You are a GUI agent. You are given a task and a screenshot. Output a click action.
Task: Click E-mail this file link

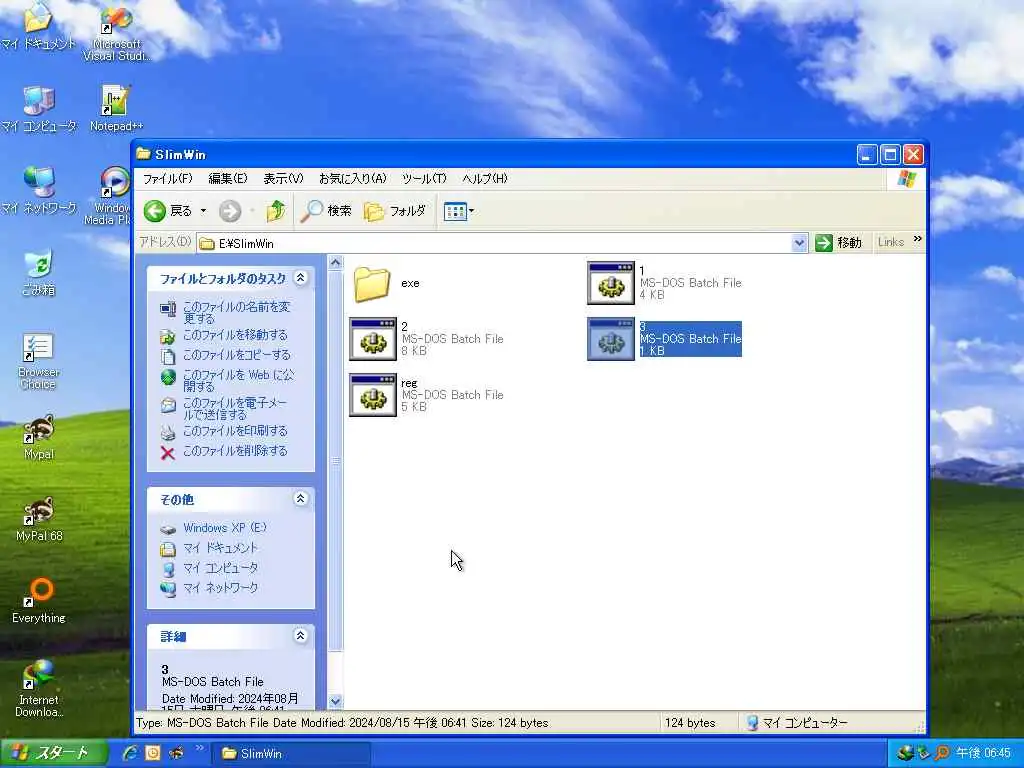[x=234, y=409]
